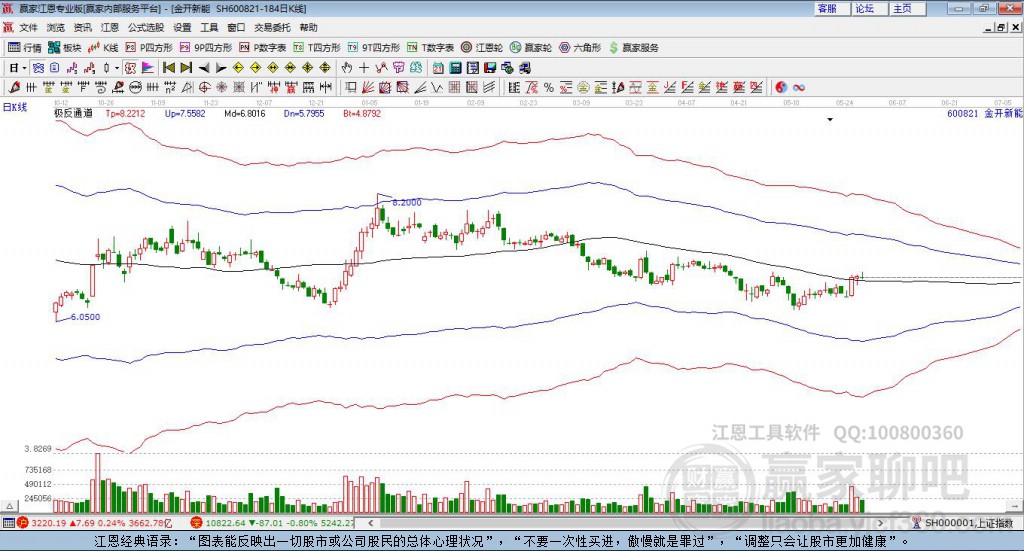Select the 日K线 period label
Screen dimensions: 1024x551
14,107
